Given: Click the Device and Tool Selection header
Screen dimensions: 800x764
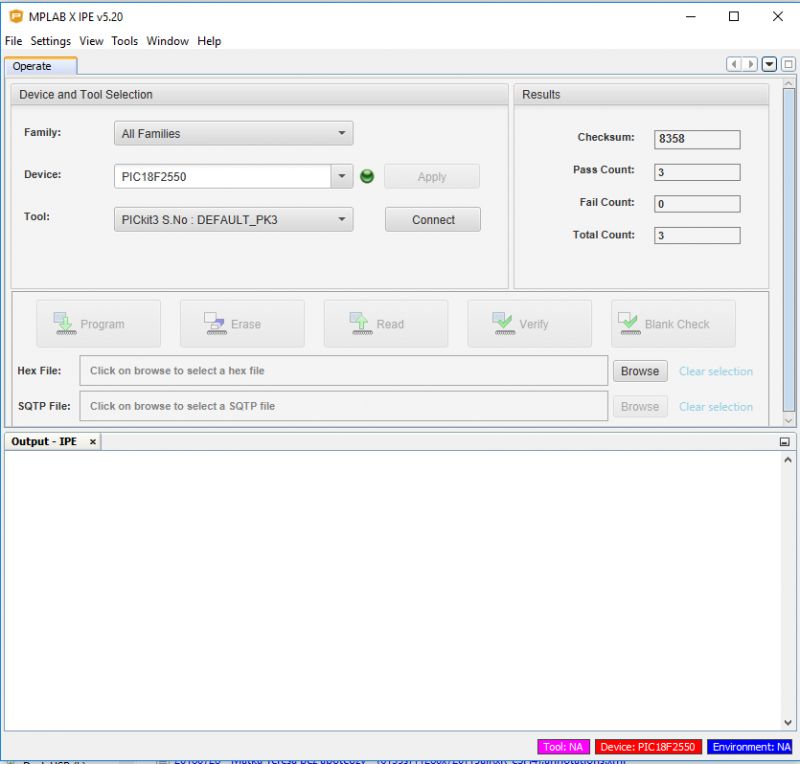Looking at the screenshot, I should (260, 94).
